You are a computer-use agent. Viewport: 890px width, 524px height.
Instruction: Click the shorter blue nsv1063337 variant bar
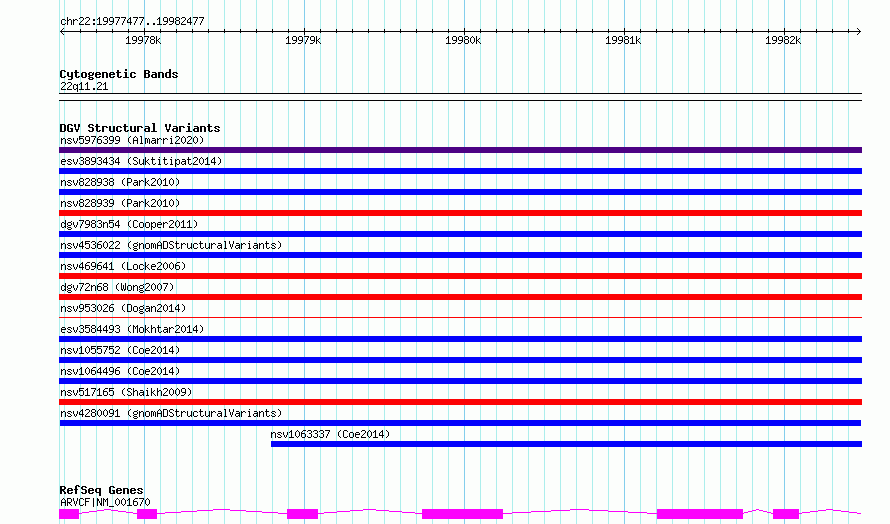[x=566, y=444]
